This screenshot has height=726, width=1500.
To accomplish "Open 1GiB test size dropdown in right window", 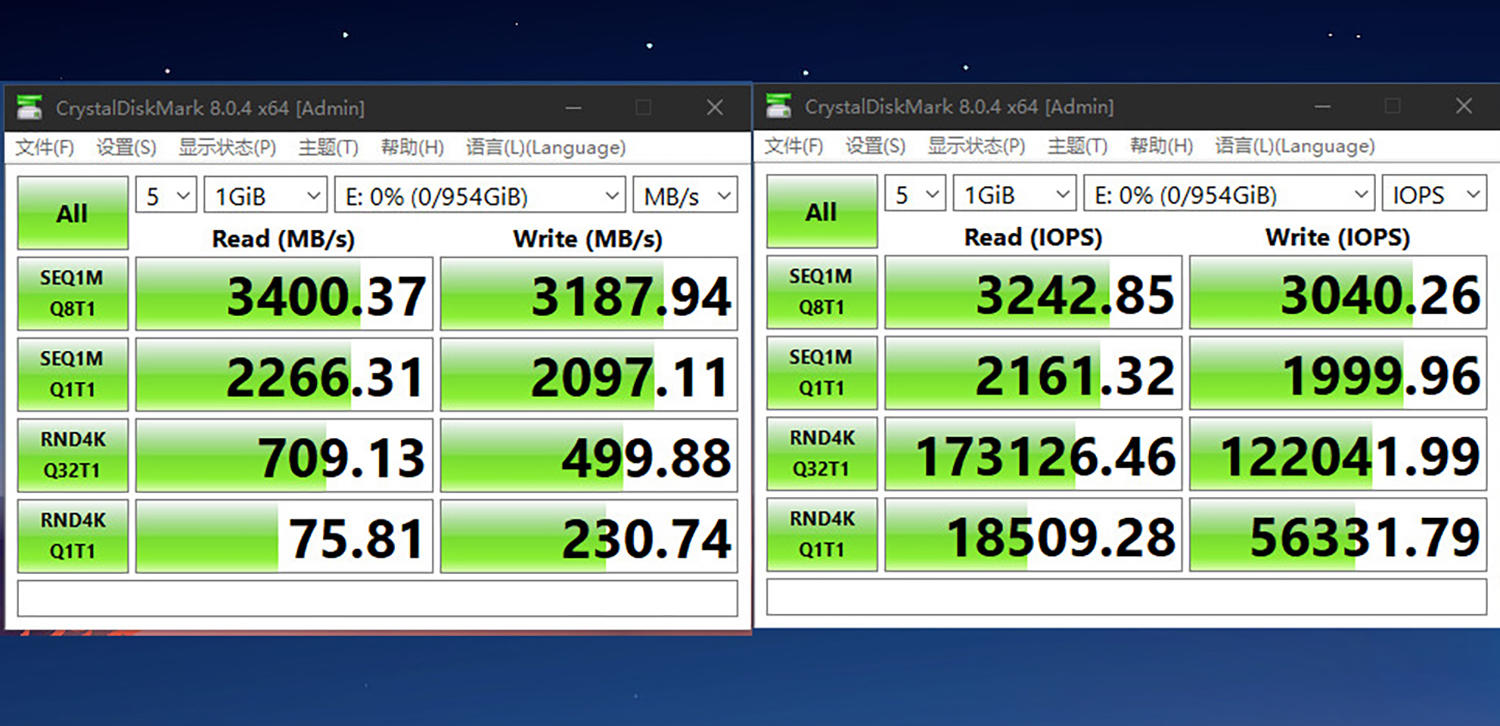I will pos(1014,195).
